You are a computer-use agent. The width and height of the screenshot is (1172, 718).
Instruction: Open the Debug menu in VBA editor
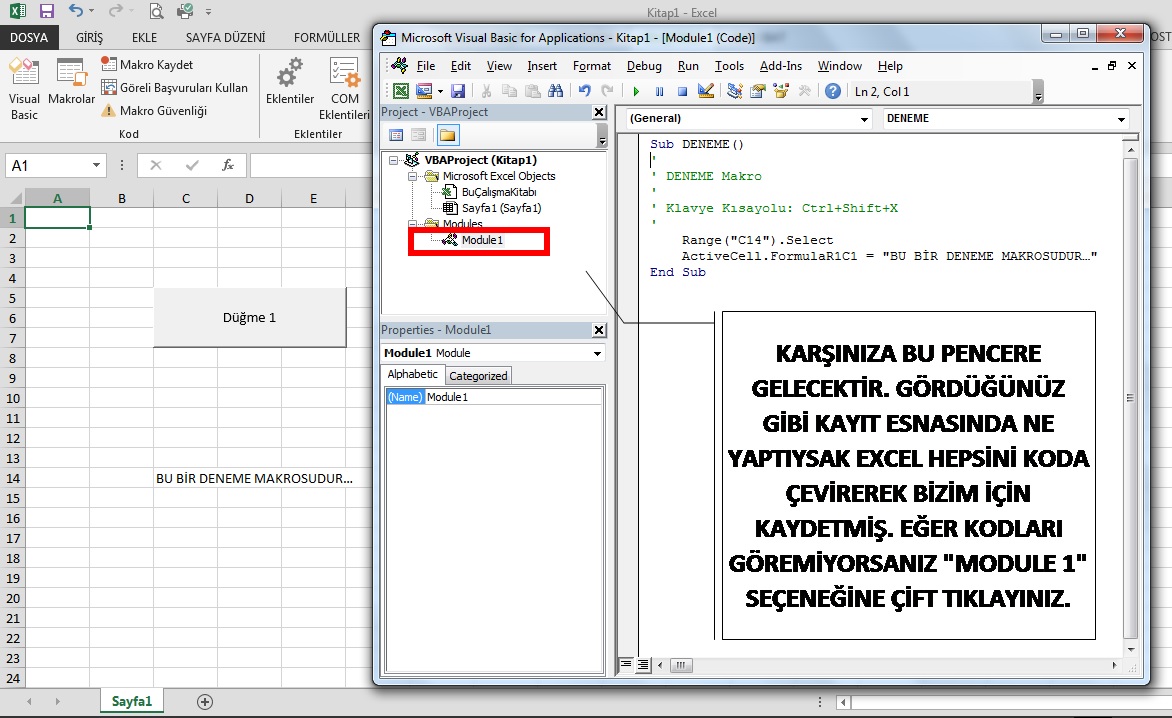click(644, 66)
